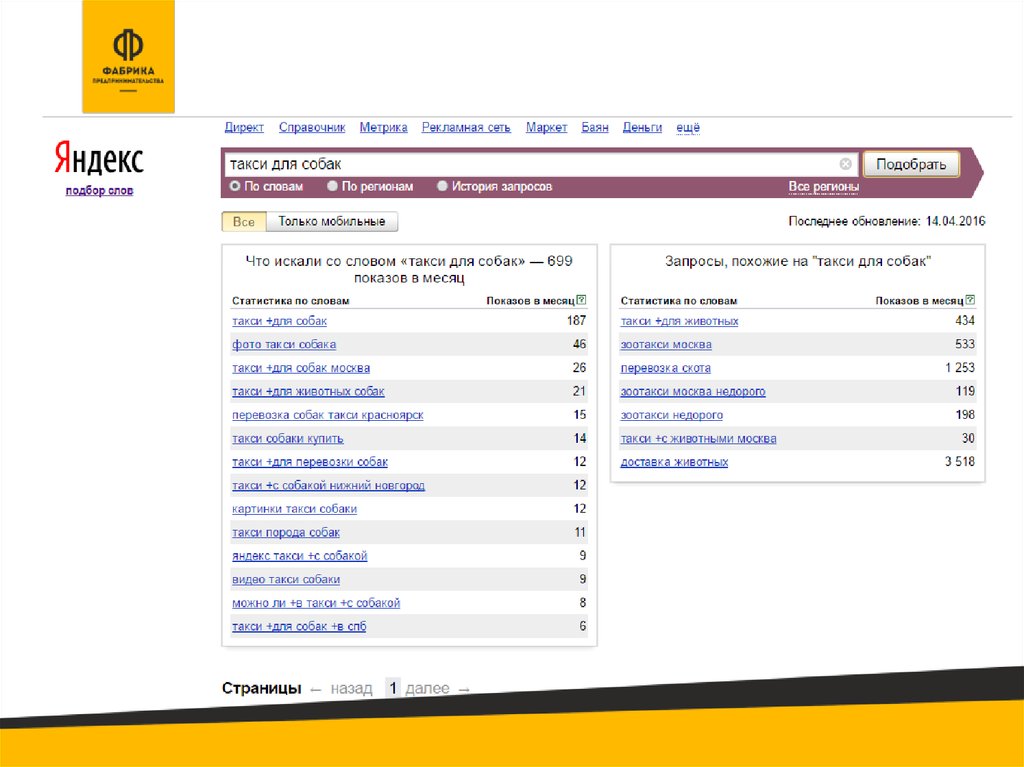1024x767 pixels.
Task: Open Директ in the top menu
Action: (x=244, y=128)
